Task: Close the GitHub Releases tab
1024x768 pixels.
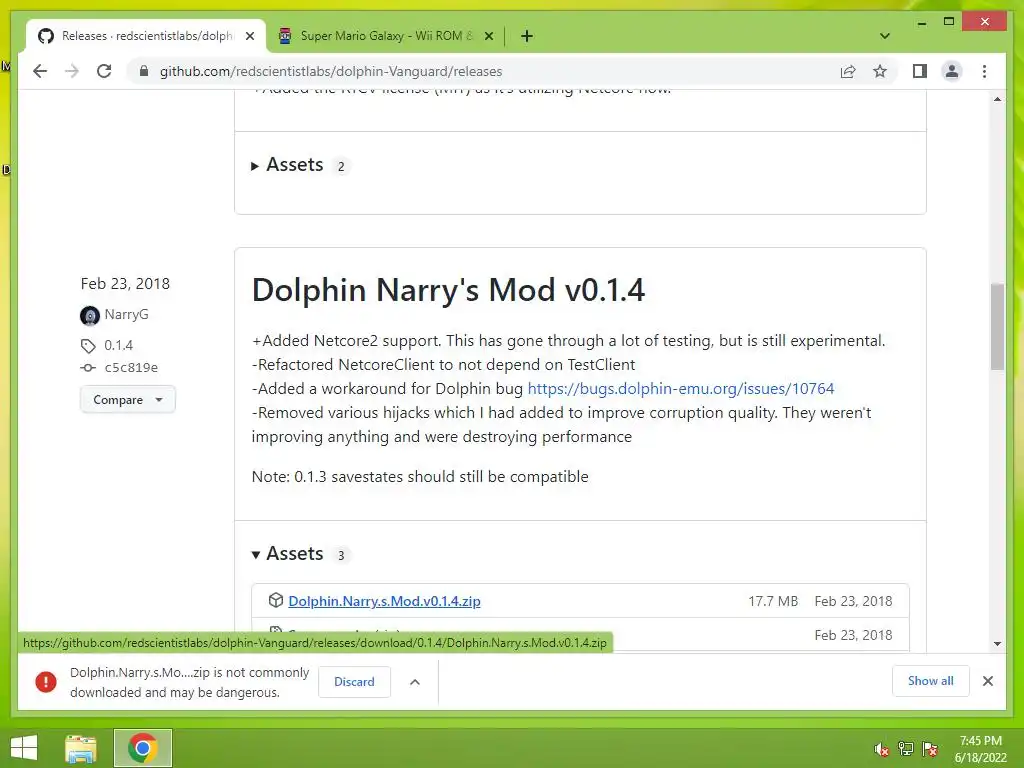Action: click(x=249, y=37)
